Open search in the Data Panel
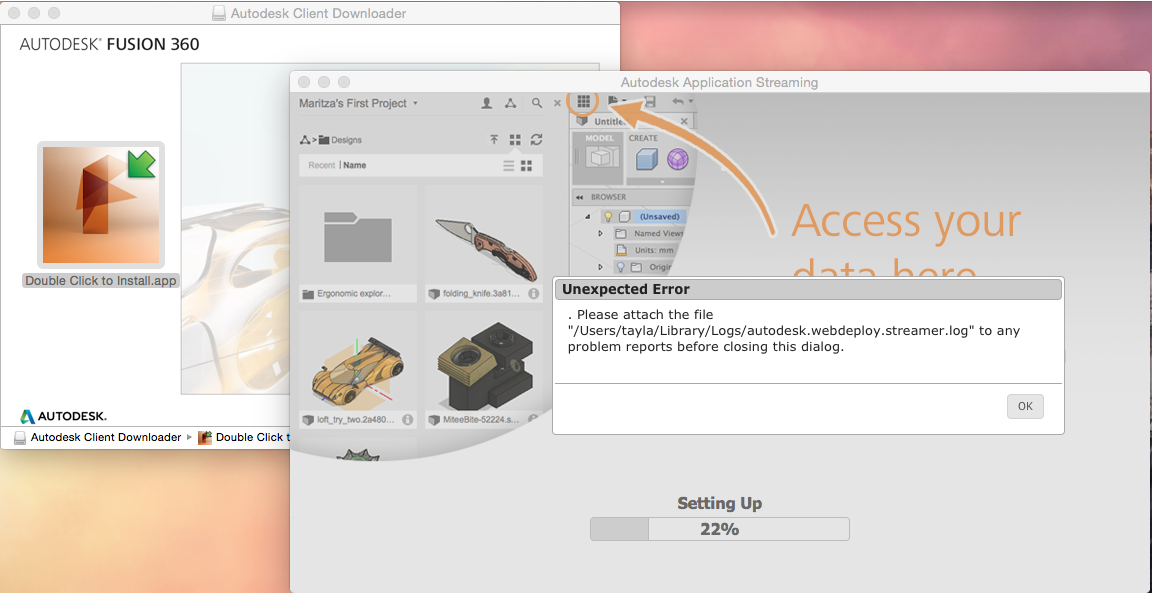This screenshot has height=593, width=1152. (537, 103)
